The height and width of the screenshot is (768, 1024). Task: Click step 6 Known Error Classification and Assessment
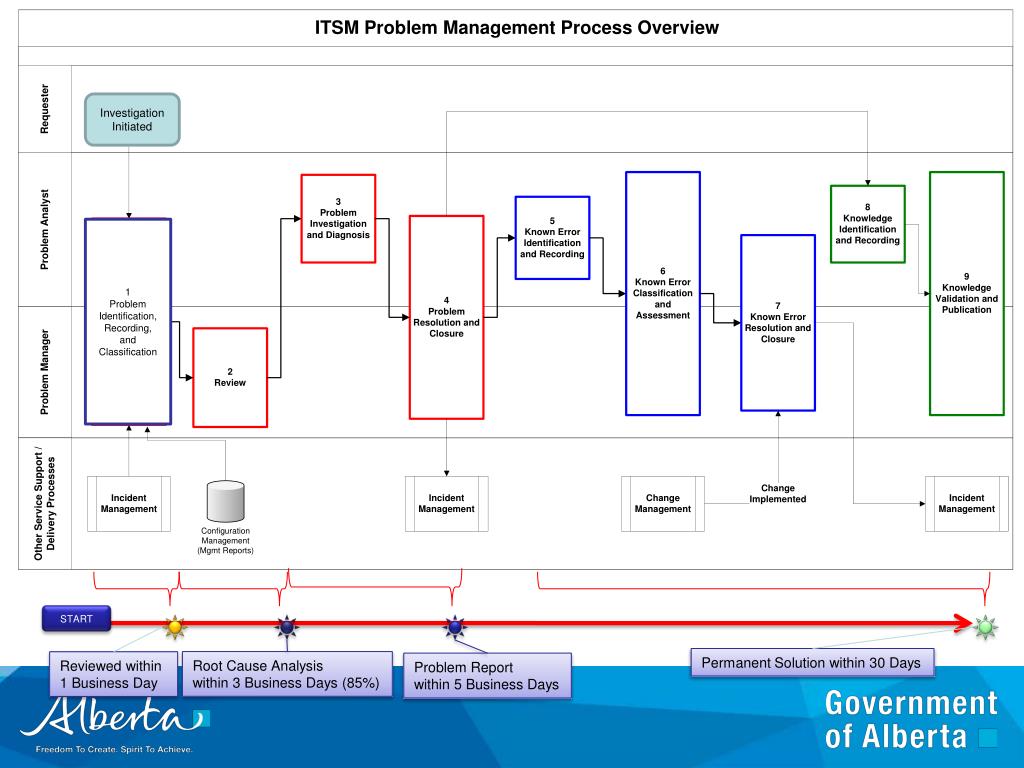pyautogui.click(x=663, y=293)
